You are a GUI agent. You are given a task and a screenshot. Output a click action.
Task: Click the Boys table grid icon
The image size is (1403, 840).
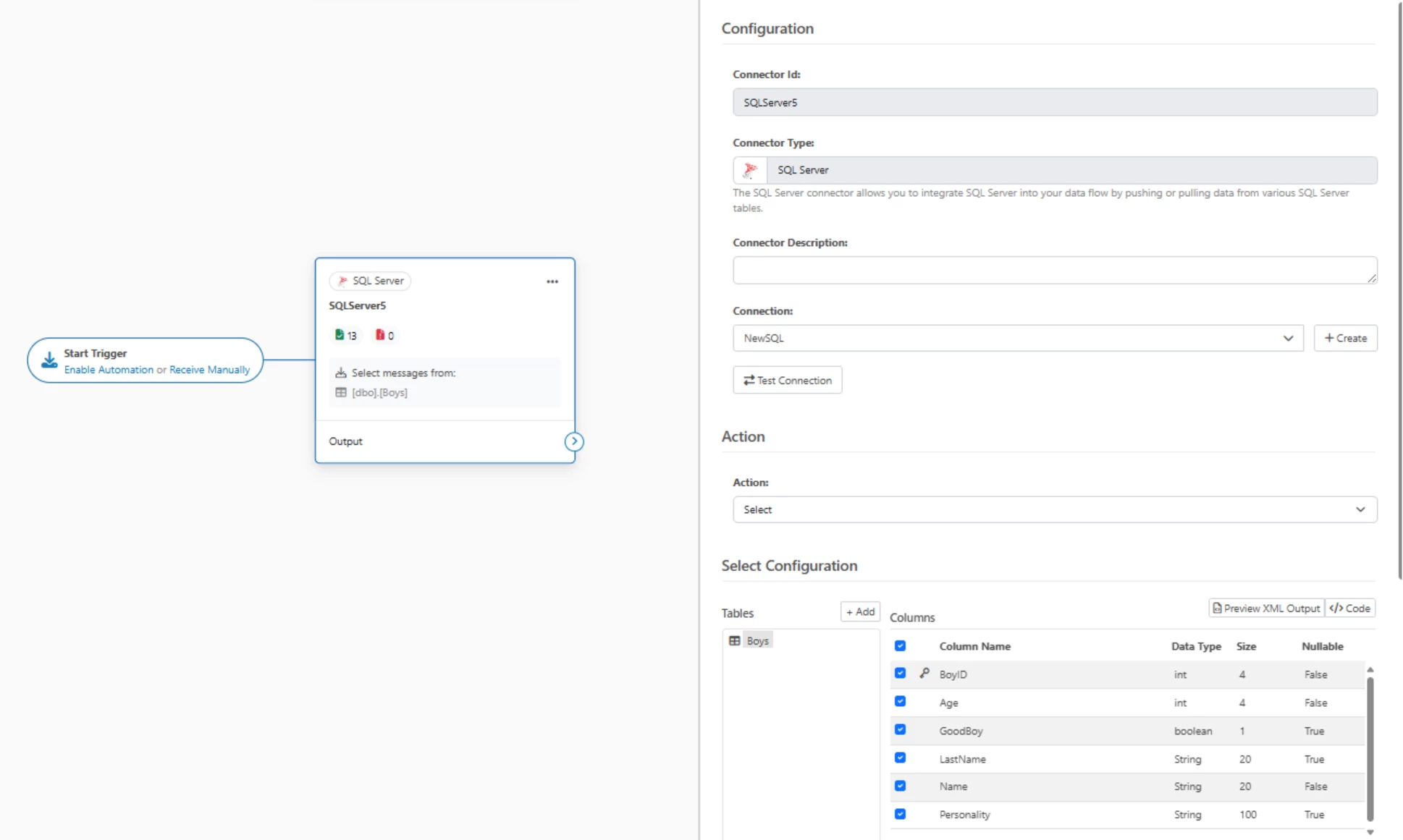pyautogui.click(x=735, y=641)
